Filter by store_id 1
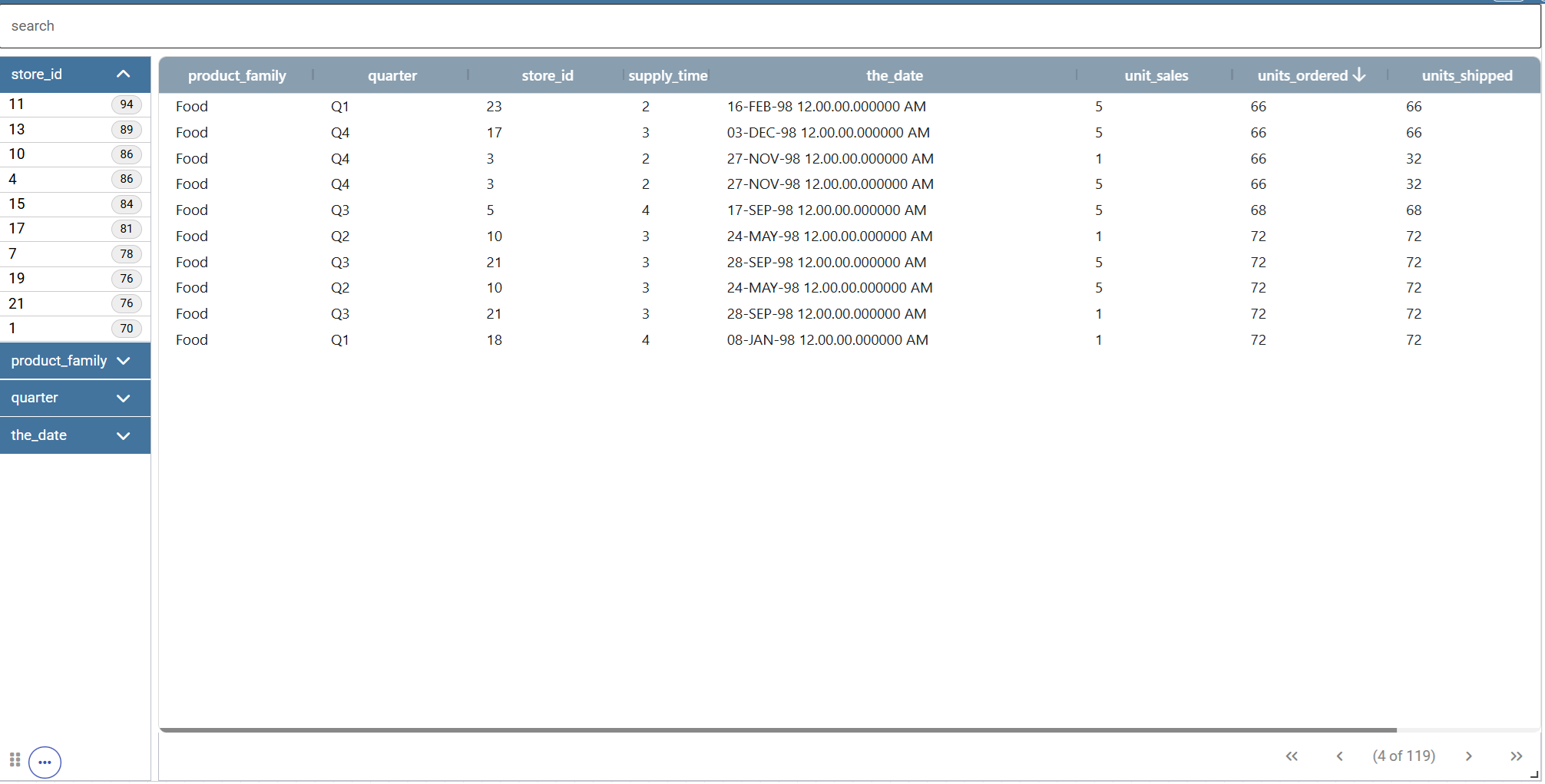This screenshot has height=784, width=1545. click(x=75, y=329)
